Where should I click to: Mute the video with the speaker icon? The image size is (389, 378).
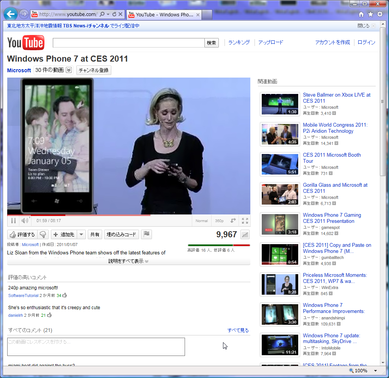click(x=25, y=221)
